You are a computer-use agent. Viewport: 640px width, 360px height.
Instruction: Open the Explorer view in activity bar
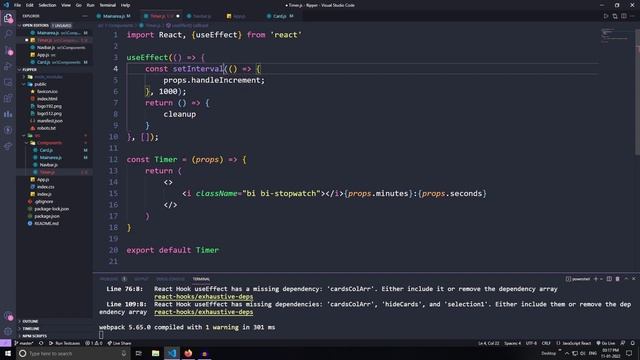[8, 18]
